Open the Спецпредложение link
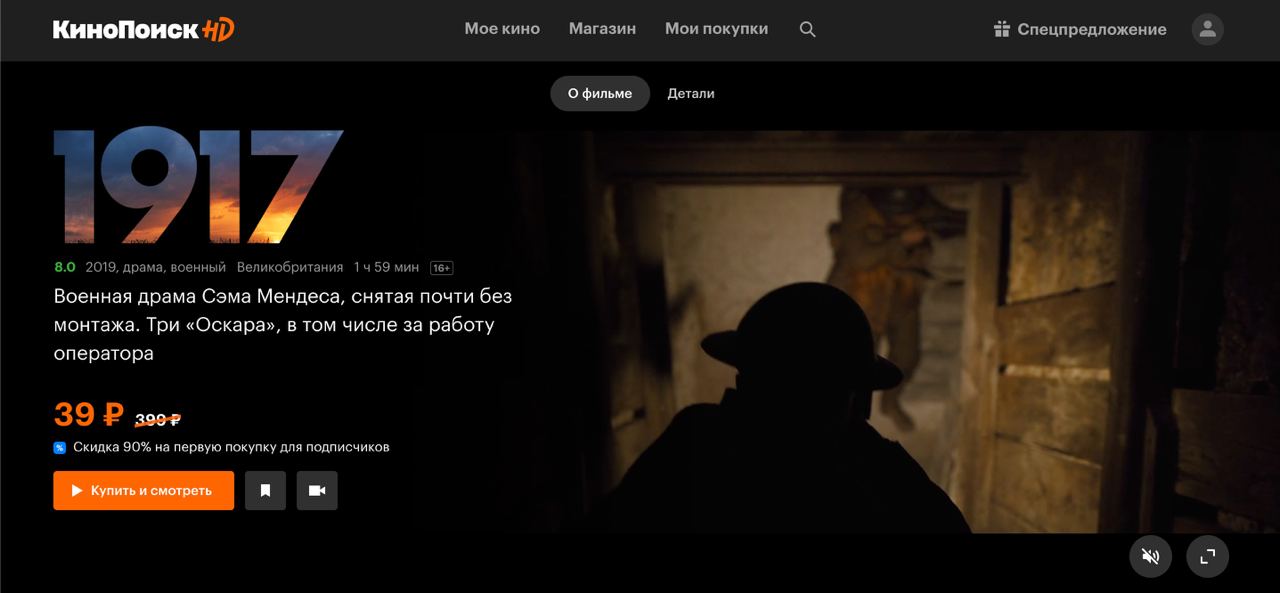Image resolution: width=1280 pixels, height=593 pixels. (1092, 30)
